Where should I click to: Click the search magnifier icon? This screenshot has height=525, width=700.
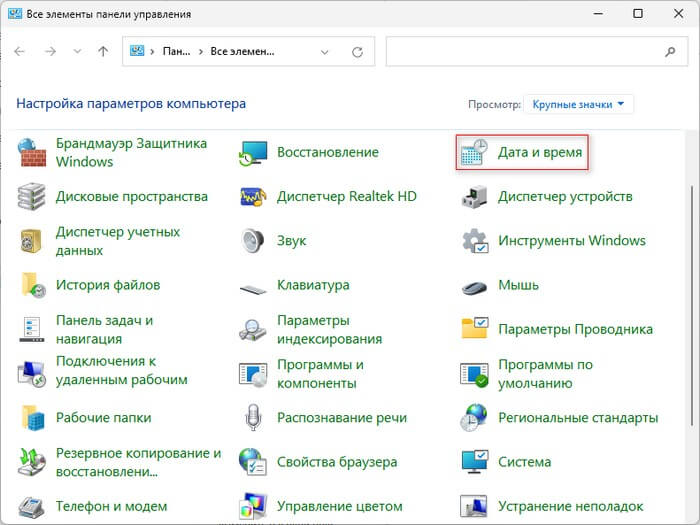click(x=670, y=52)
